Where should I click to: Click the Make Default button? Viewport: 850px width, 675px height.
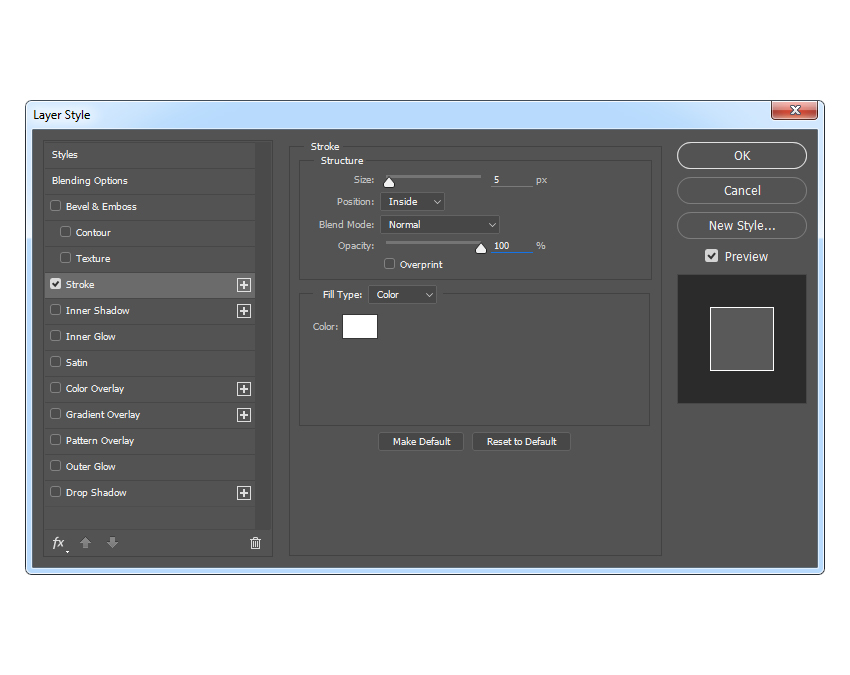(421, 442)
